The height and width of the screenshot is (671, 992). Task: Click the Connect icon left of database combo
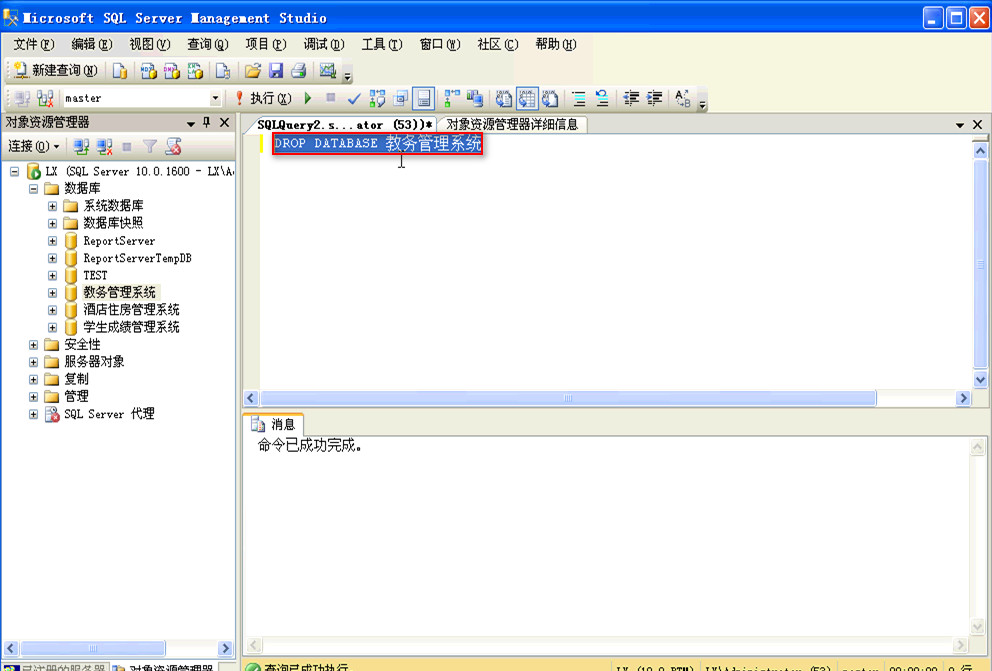[x=22, y=98]
